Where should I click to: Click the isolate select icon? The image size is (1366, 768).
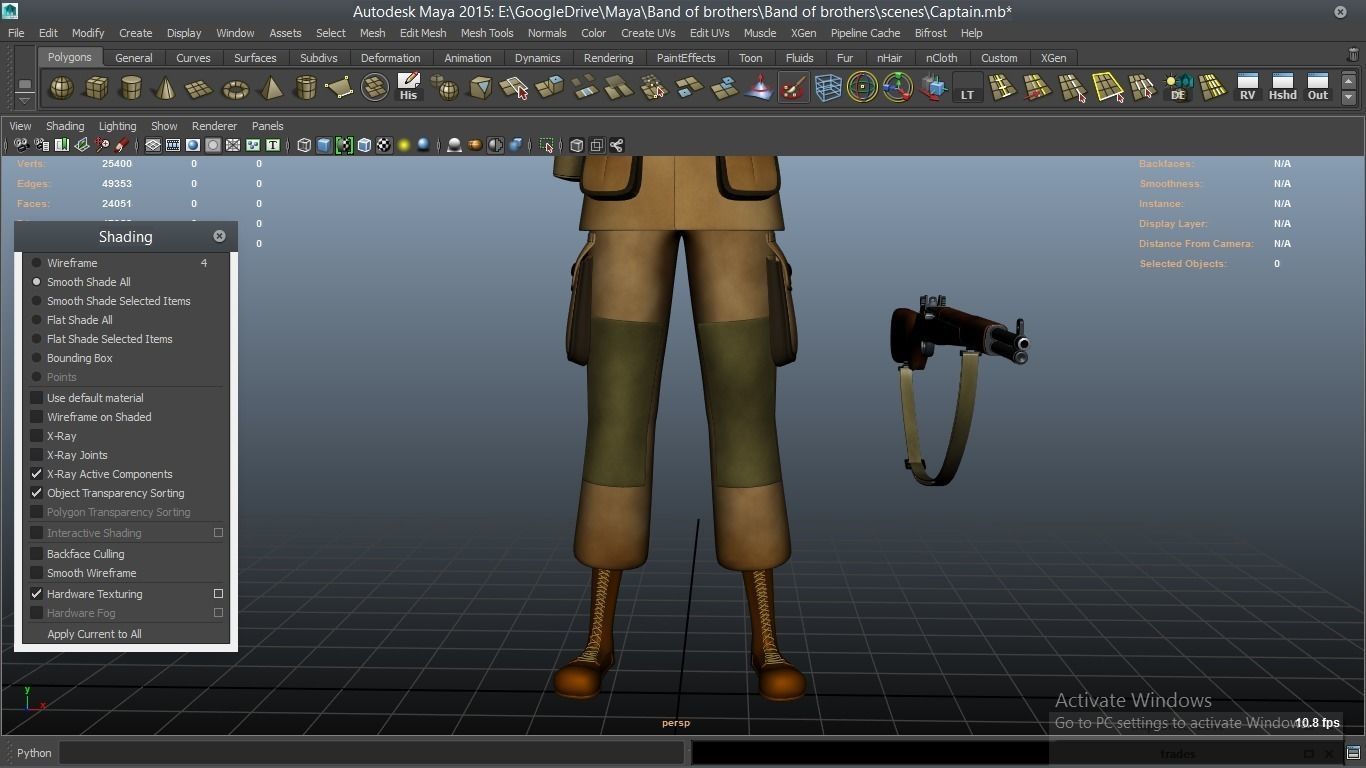[x=547, y=145]
